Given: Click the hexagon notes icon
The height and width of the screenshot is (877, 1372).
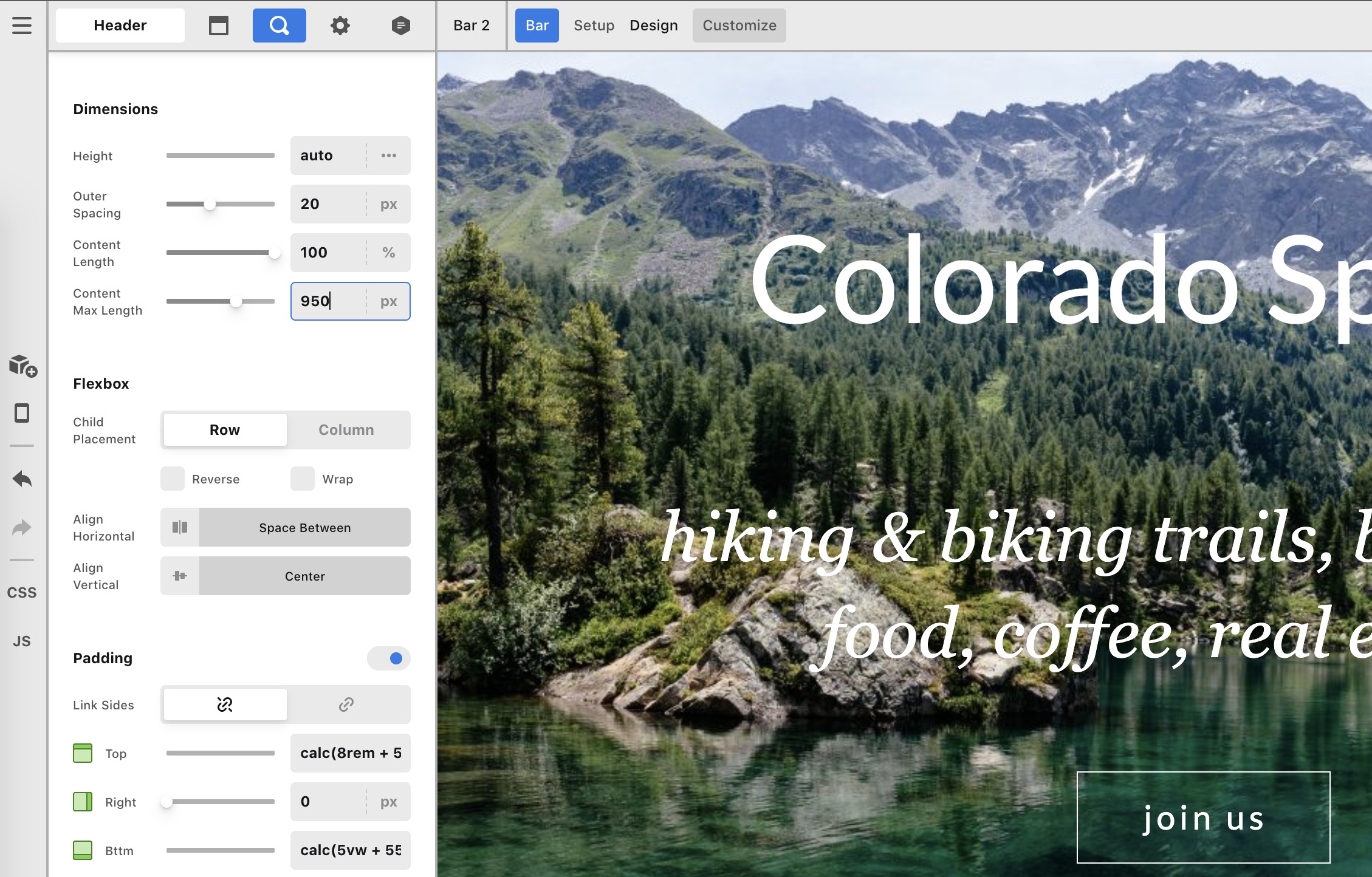Looking at the screenshot, I should 401,26.
